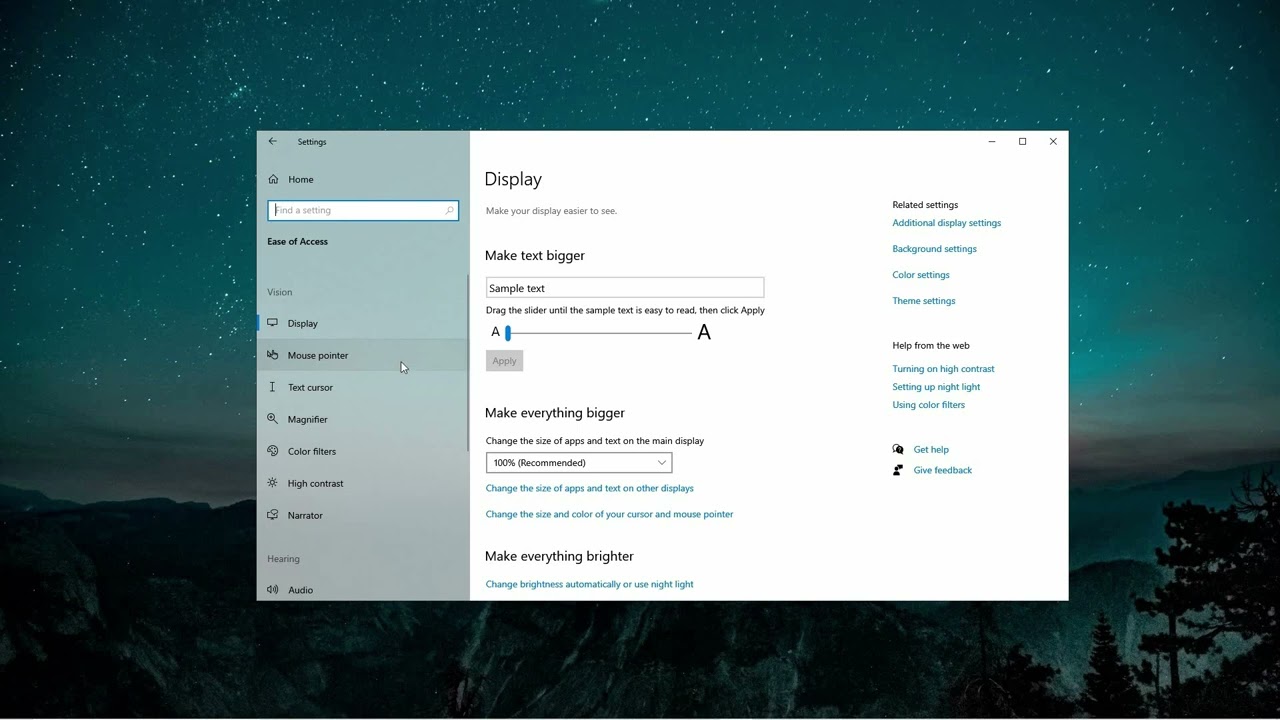Select Audio under Hearing
1280x720 pixels.
point(362,588)
